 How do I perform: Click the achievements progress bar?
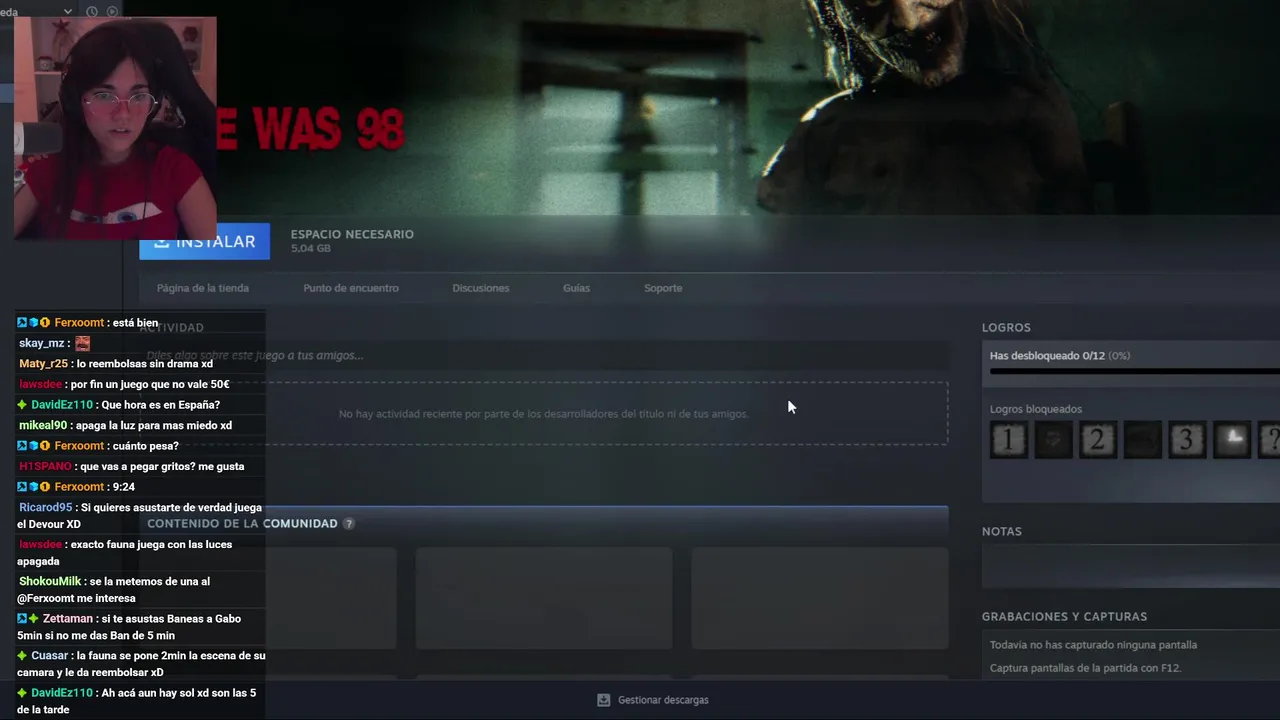click(1135, 371)
